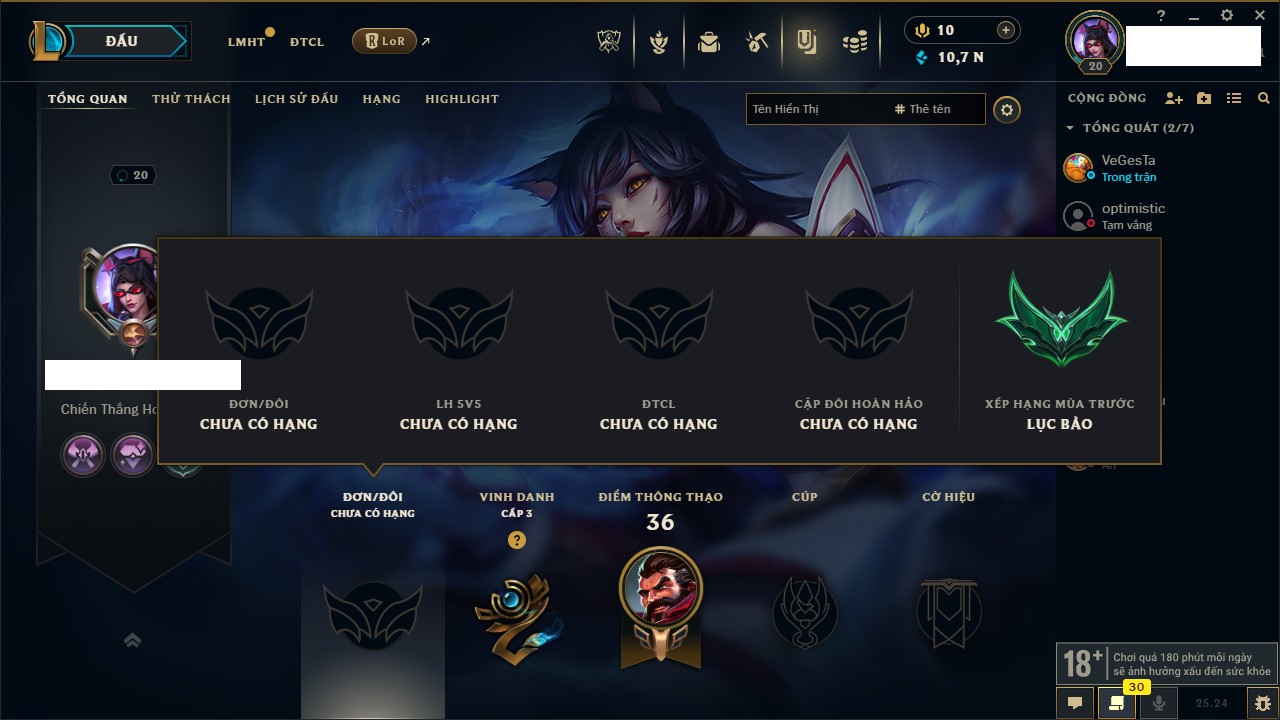Open the Store coins icon
The width and height of the screenshot is (1280, 720).
click(x=854, y=42)
